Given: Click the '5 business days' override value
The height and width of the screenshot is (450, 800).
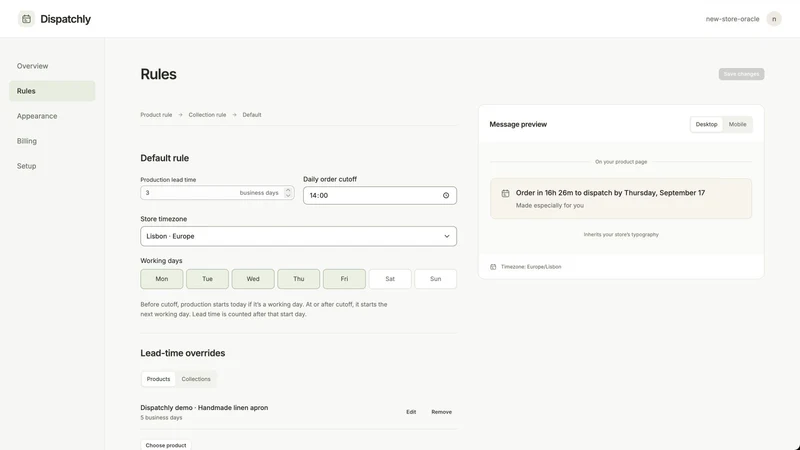Looking at the screenshot, I should (161, 418).
